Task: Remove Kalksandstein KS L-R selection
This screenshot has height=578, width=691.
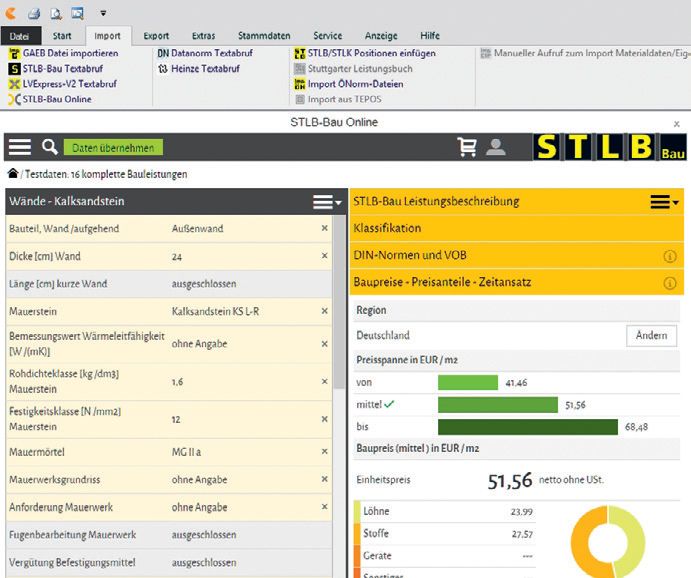Action: (324, 311)
